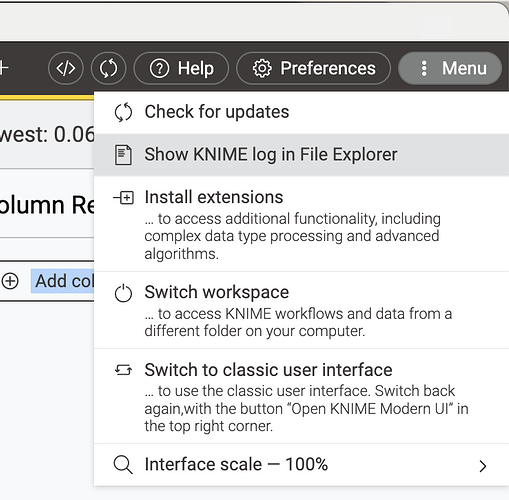Screen dimensions: 509x500
Task: Click the question mark icon in Help
Action: (x=159, y=68)
